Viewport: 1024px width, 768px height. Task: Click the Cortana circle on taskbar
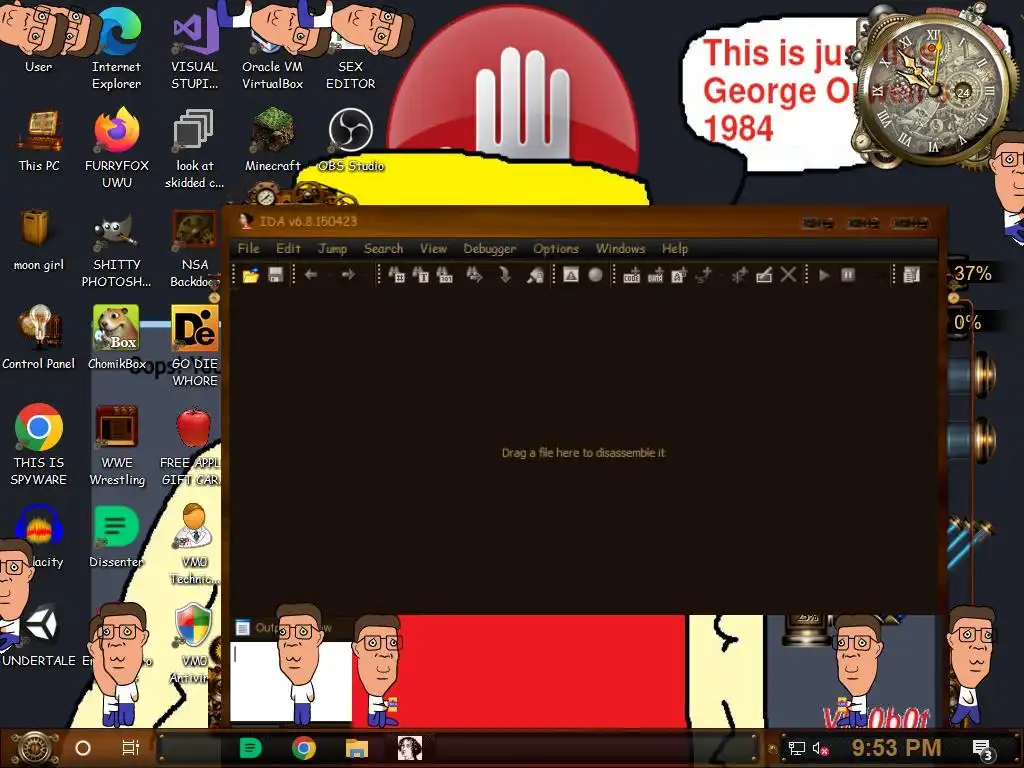[x=83, y=748]
